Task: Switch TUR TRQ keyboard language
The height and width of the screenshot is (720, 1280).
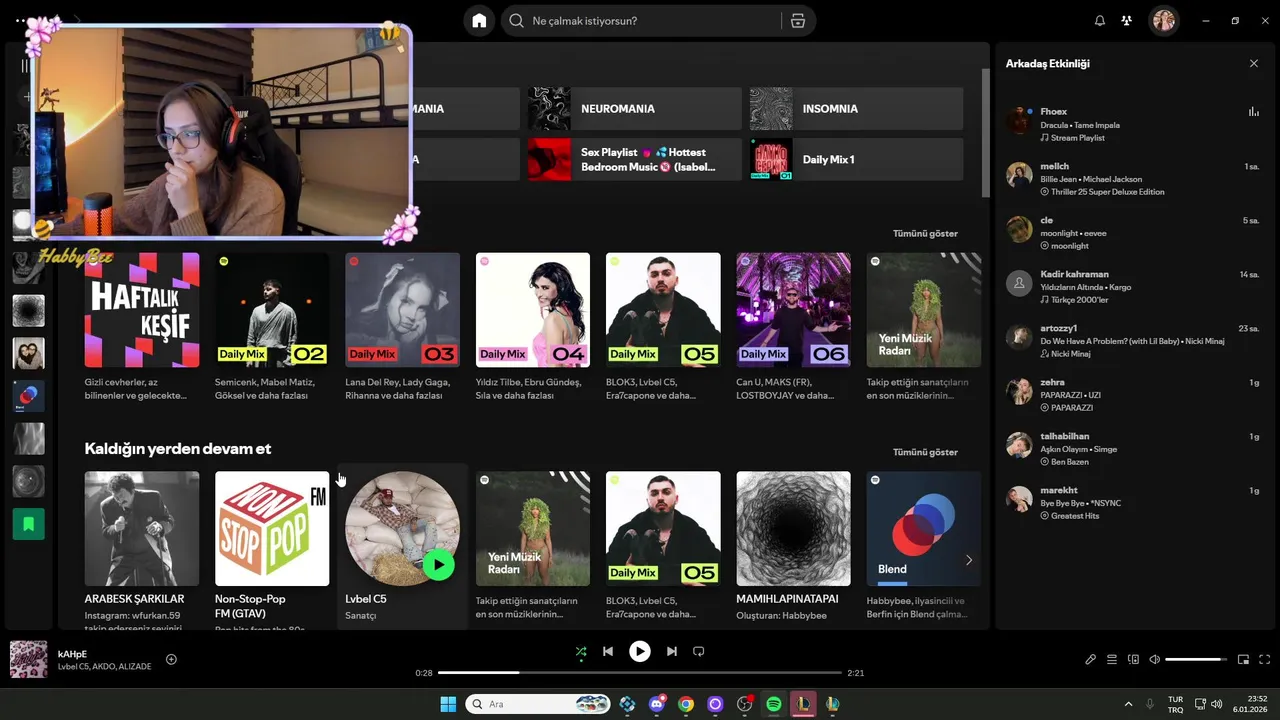Action: coord(1176,704)
